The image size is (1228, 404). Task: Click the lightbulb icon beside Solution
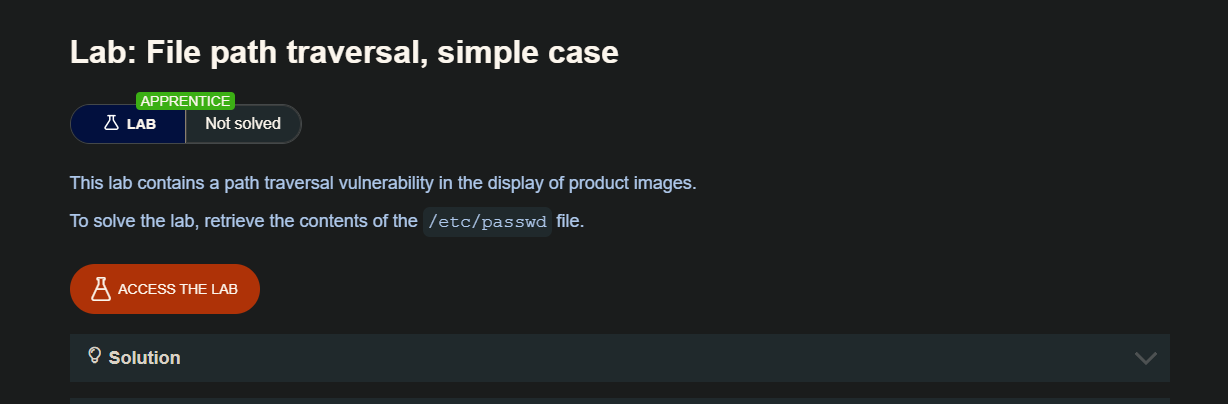click(x=96, y=356)
